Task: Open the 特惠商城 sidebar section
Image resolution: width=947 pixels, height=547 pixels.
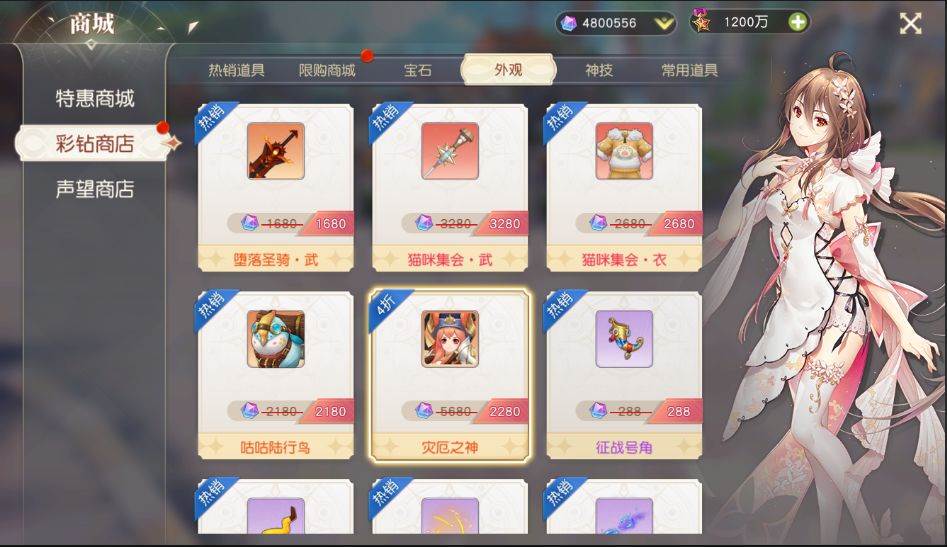Action: [95, 98]
